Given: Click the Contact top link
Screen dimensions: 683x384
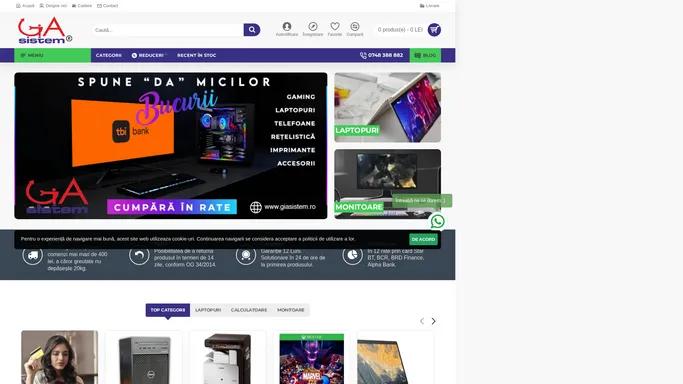Looking at the screenshot, I should click(108, 6).
